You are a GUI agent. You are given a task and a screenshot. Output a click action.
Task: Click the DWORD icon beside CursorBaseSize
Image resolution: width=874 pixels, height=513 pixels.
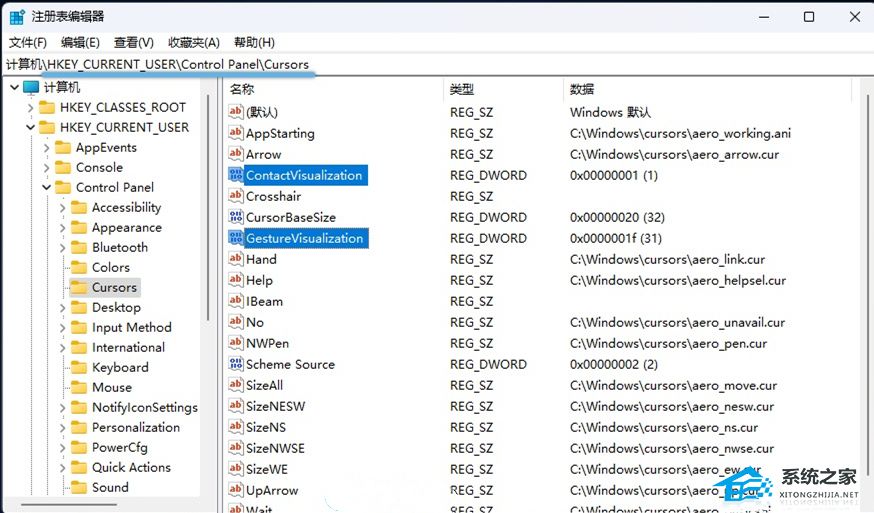pos(236,217)
